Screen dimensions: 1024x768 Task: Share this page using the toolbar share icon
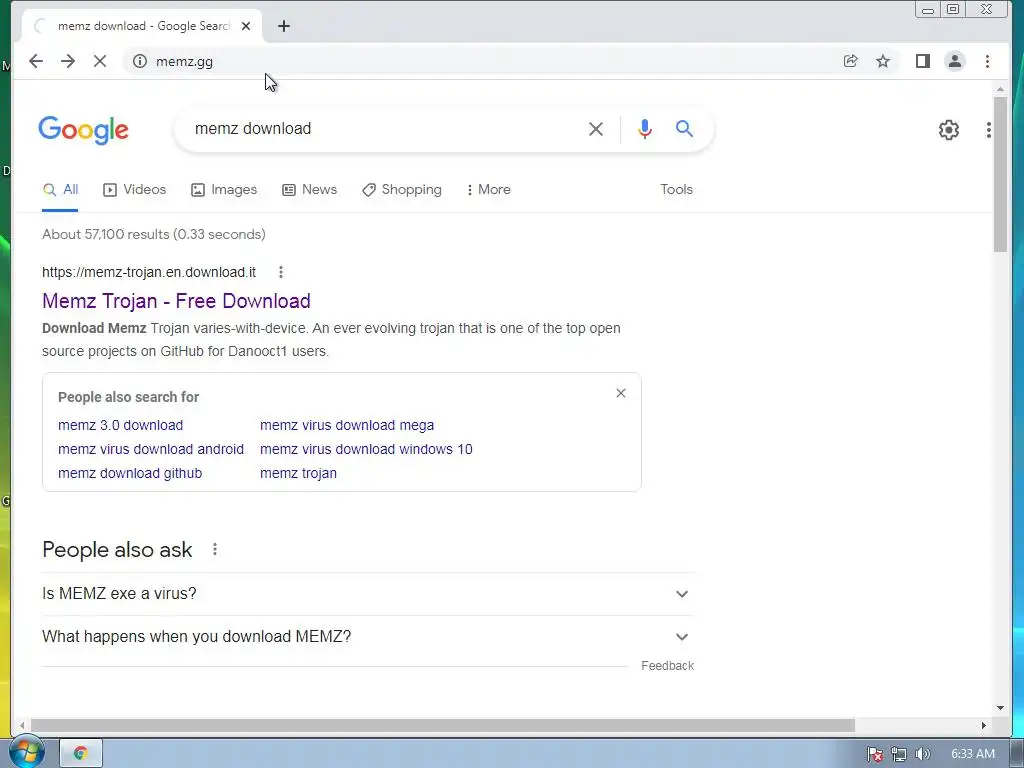pos(850,61)
